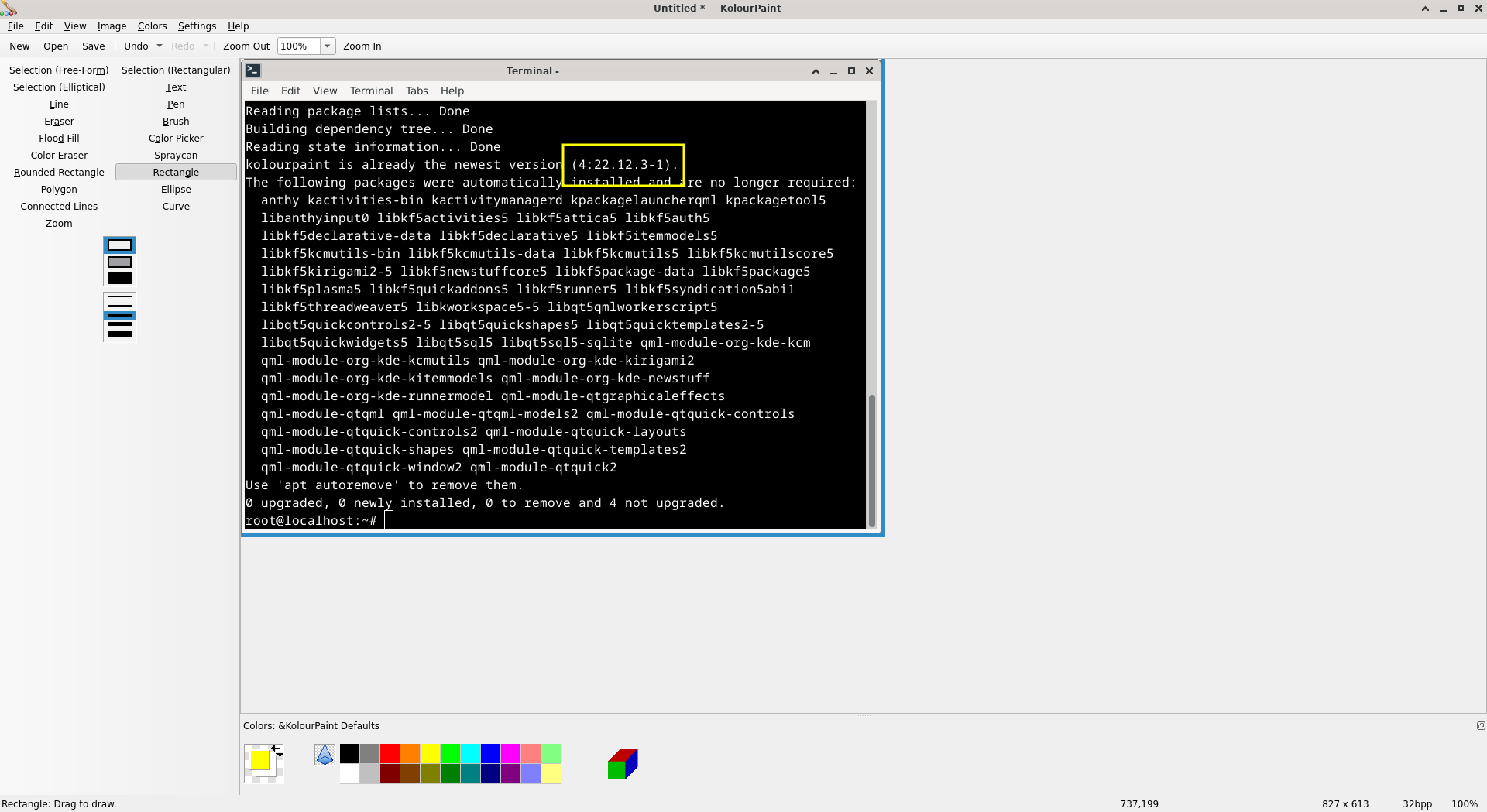Click inside the zoom percentage input field
This screenshot has width=1487, height=812.
pos(299,46)
